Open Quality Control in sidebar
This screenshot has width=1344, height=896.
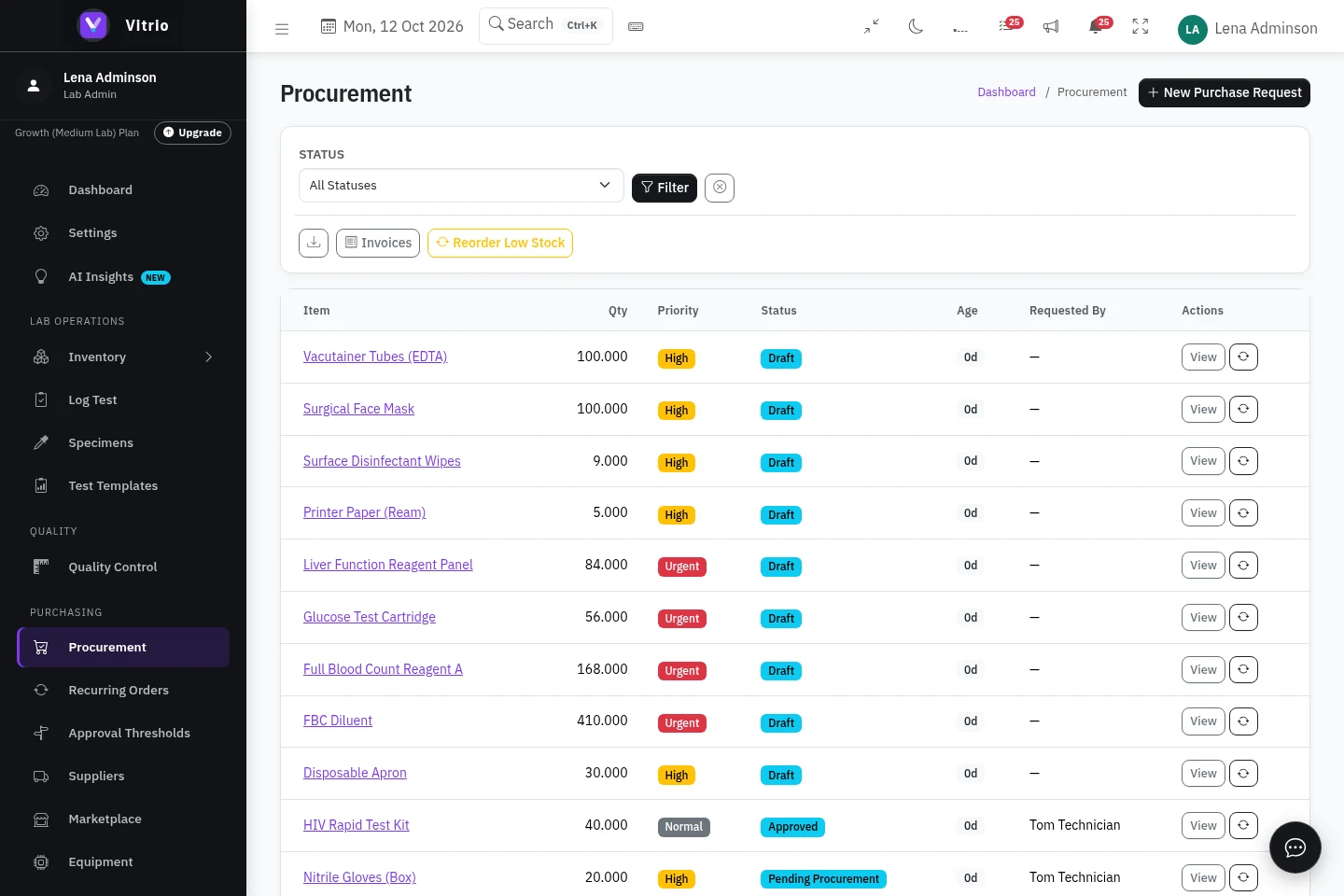pos(123,567)
